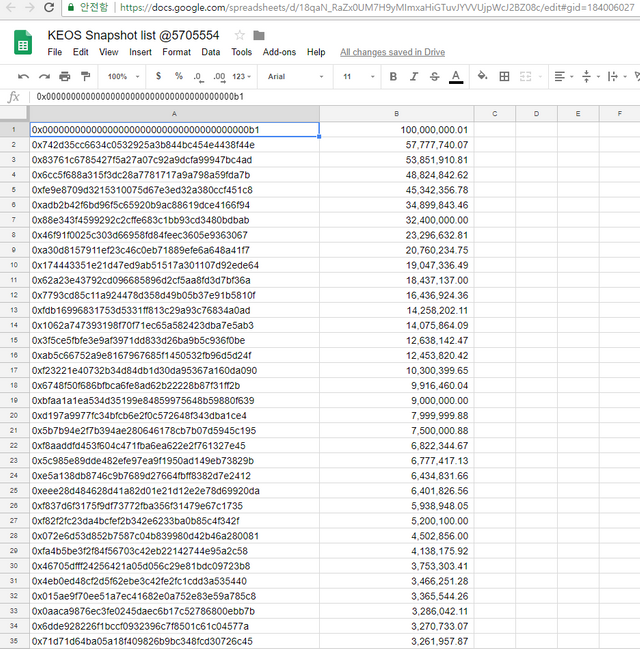Screen dimensions: 640x649
Task: Select cell with value 5,200,100.00
Action: (x=396, y=521)
